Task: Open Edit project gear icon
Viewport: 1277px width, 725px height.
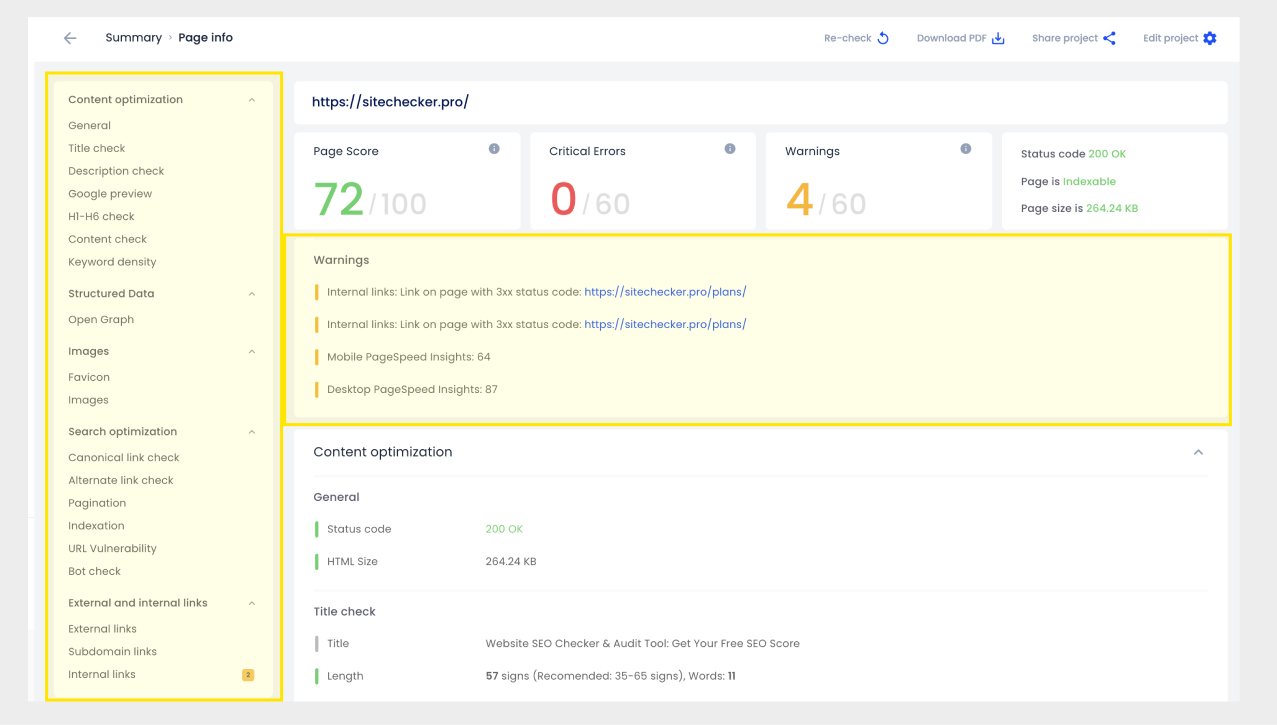Action: tap(1210, 38)
